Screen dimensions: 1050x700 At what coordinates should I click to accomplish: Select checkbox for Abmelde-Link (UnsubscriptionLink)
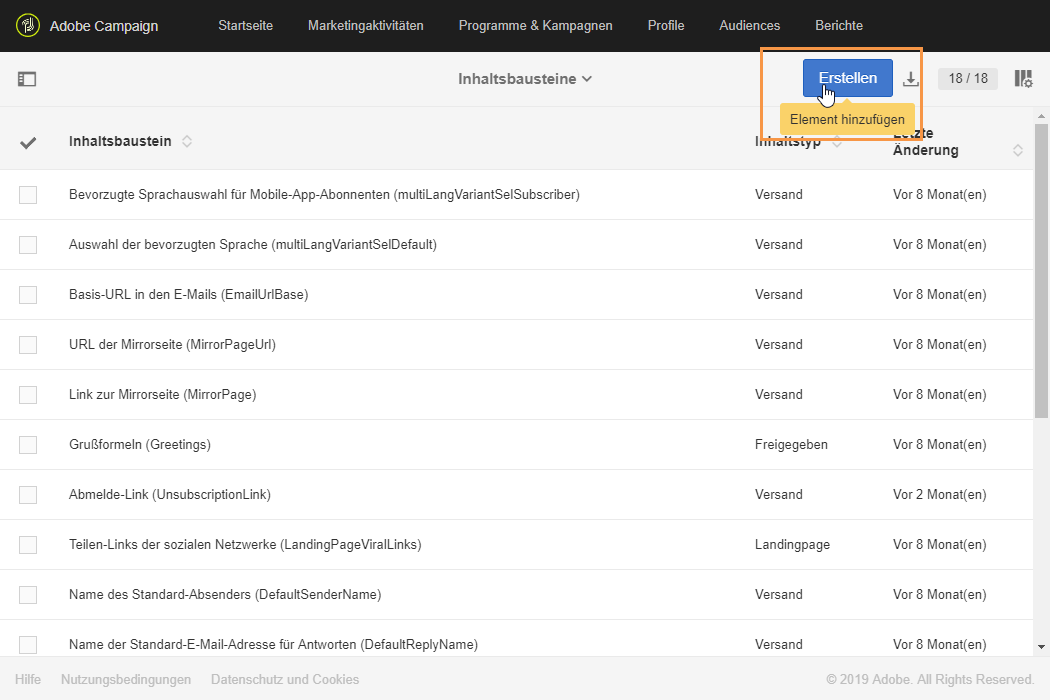28,495
